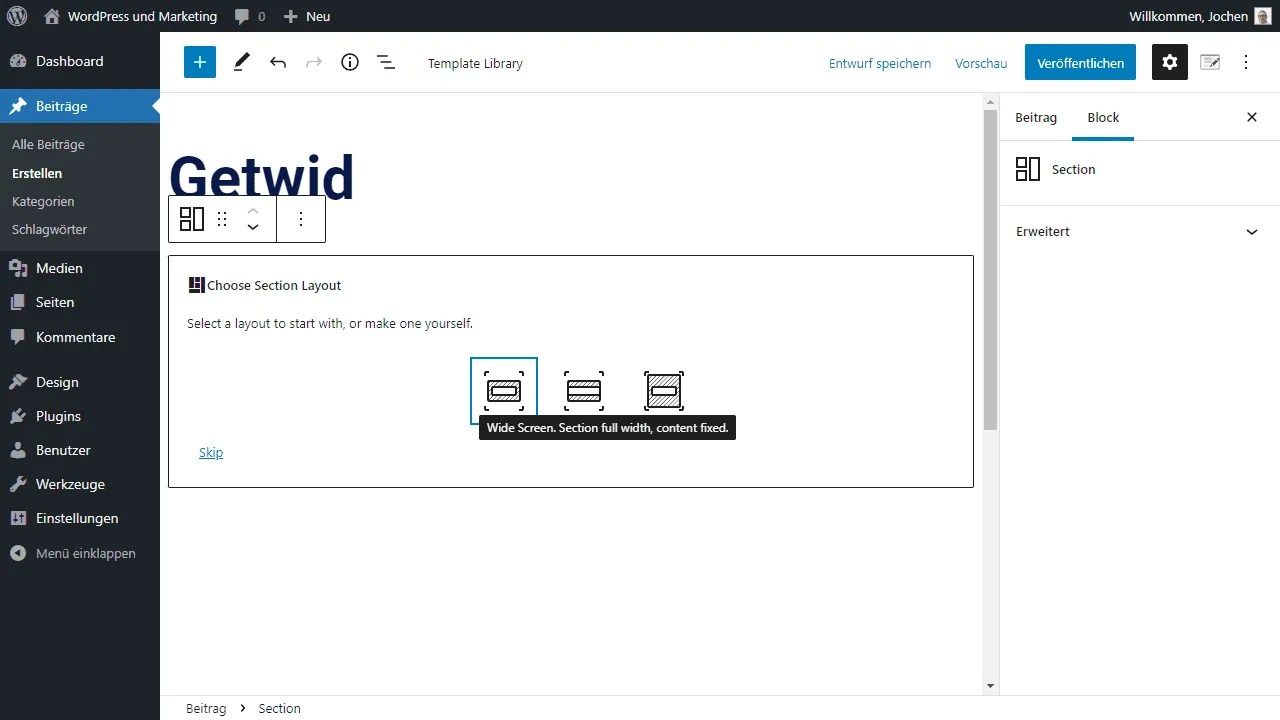Click the blue block inserter plus button
Viewport: 1280px width, 720px height.
[200, 62]
